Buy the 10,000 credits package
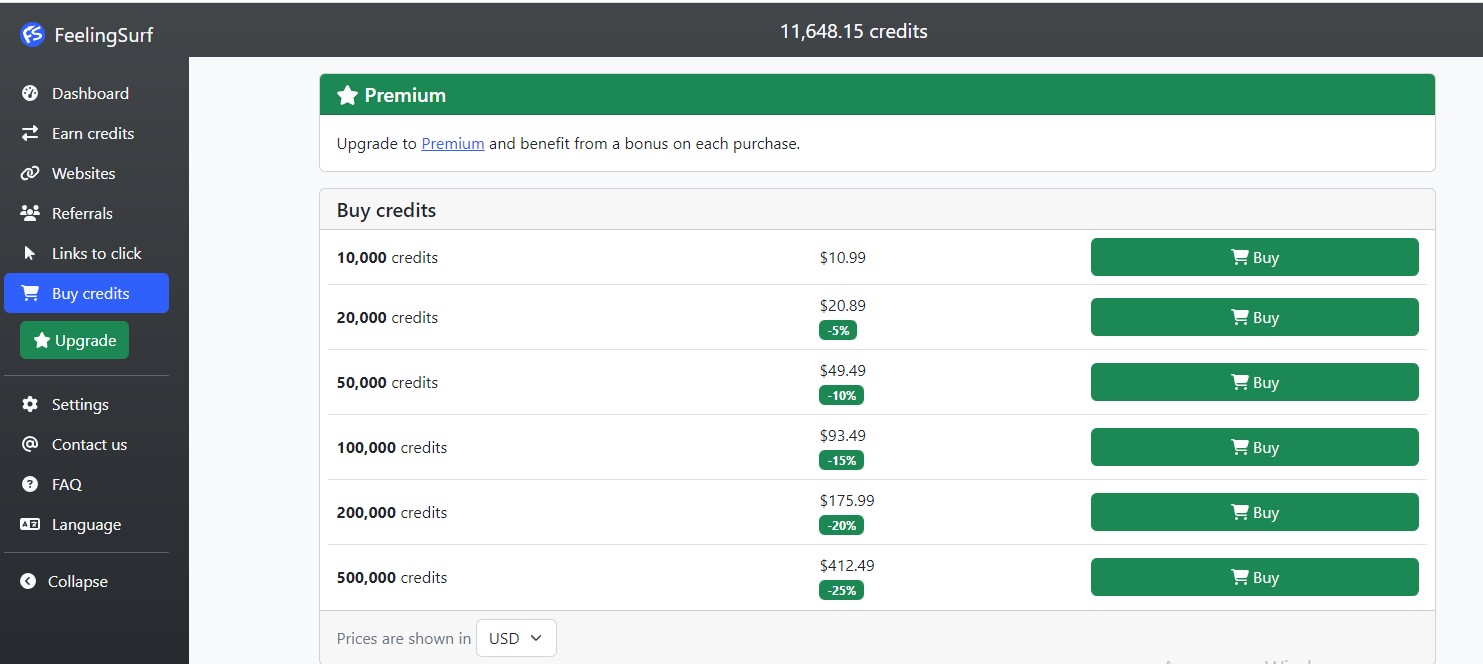The width and height of the screenshot is (1483, 664). [1254, 257]
